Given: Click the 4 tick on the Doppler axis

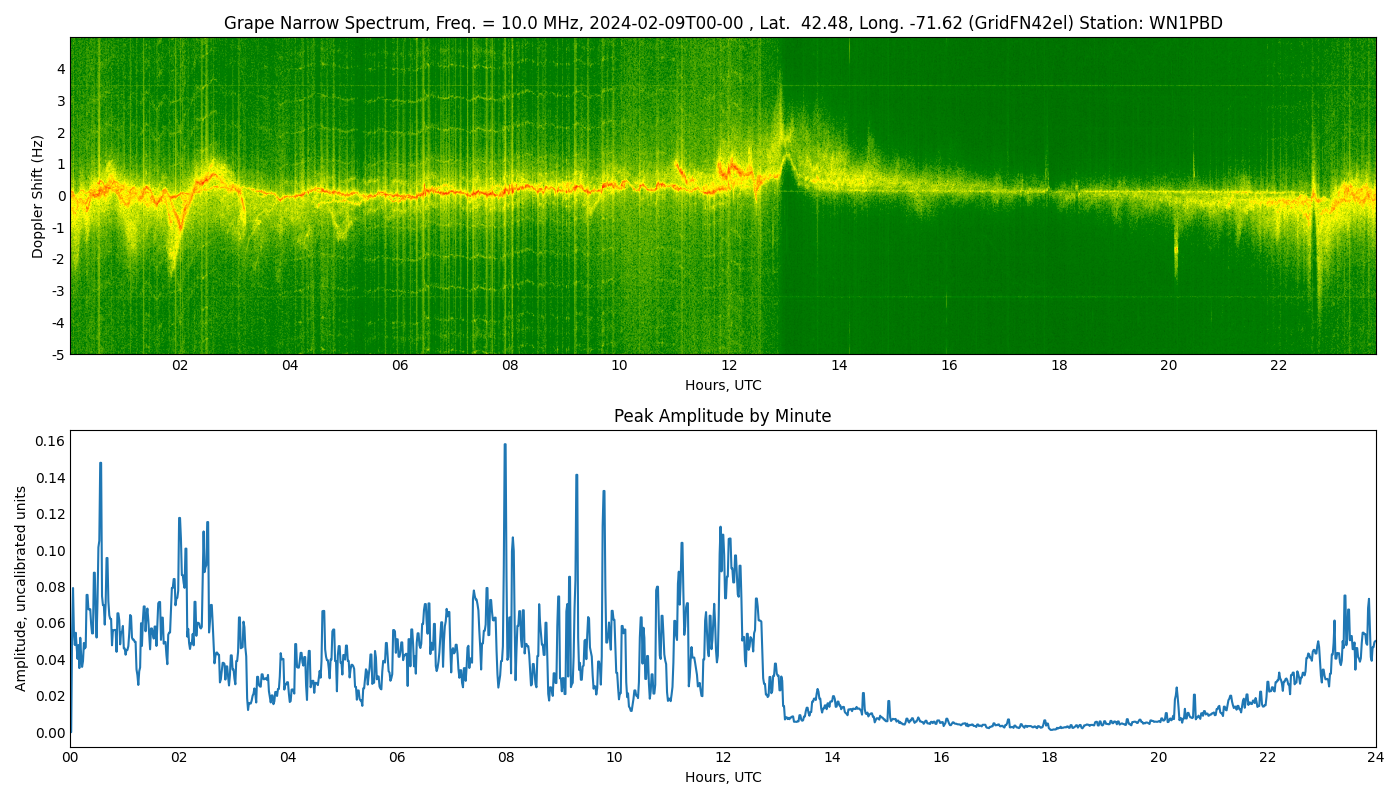Looking at the screenshot, I should [61, 69].
